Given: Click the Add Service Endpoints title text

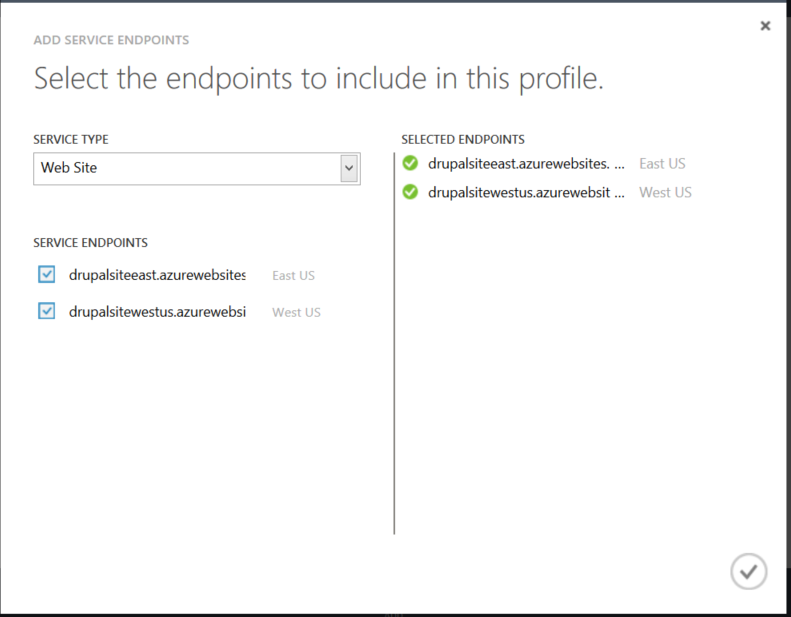Looking at the screenshot, I should tap(111, 41).
